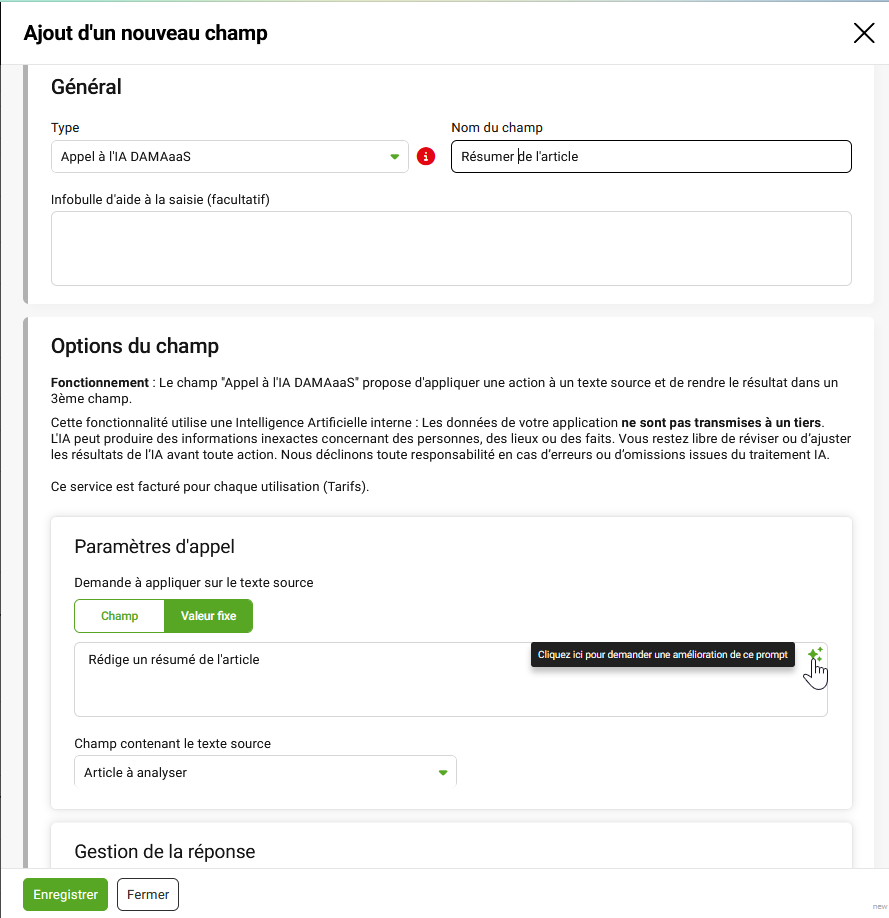Click into the 'Infobulle d'aide à la saisie' textarea
Screen dimensions: 889x918
point(451,248)
